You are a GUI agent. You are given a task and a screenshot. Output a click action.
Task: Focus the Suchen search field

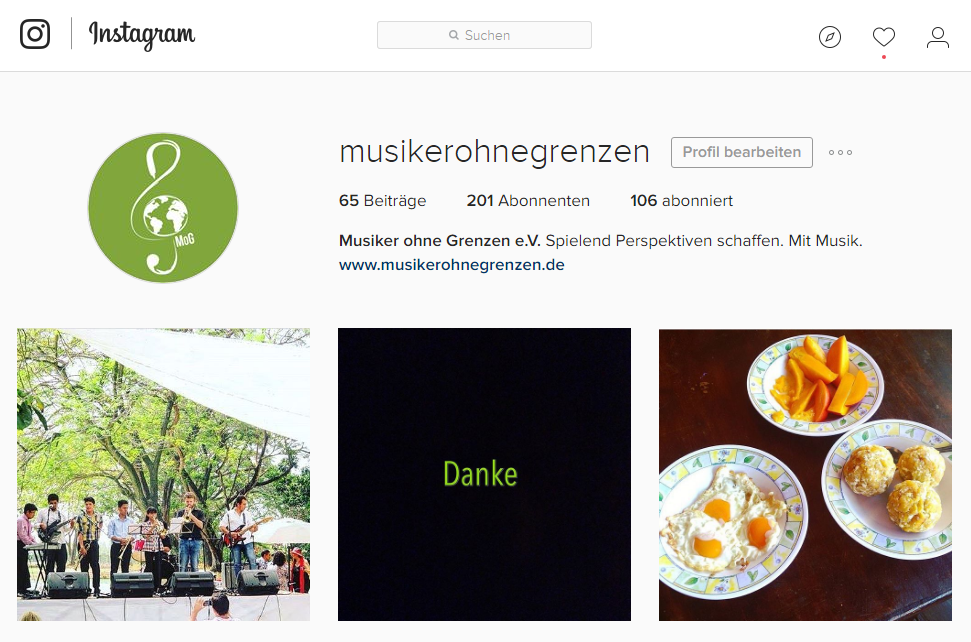pos(484,35)
